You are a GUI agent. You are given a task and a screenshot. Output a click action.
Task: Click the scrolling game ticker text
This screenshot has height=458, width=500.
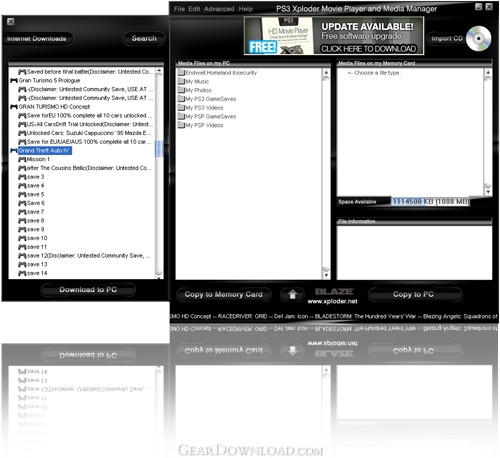tap(334, 316)
